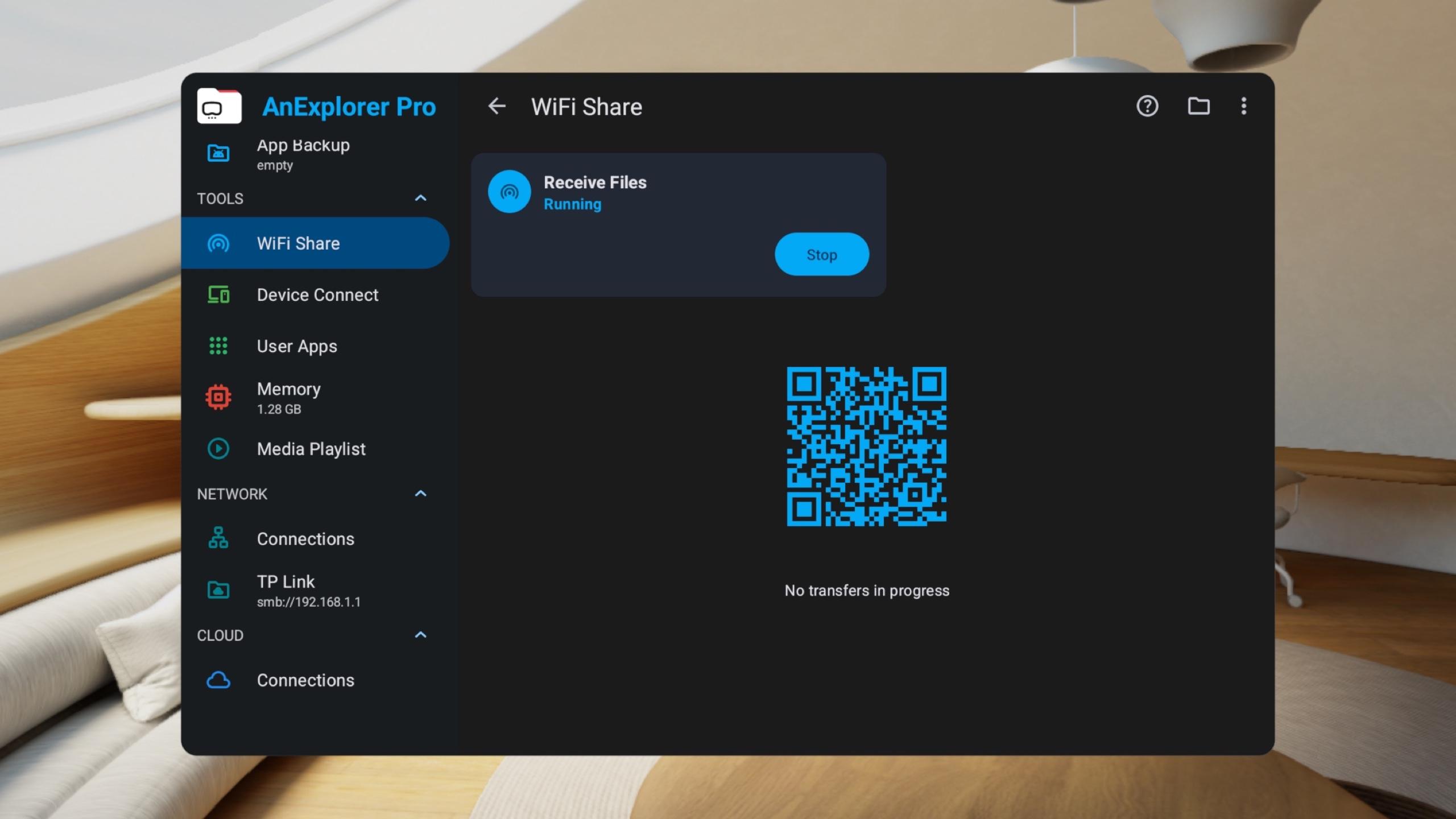
Task: Collapse the CLOUD section chevron
Action: (x=420, y=635)
